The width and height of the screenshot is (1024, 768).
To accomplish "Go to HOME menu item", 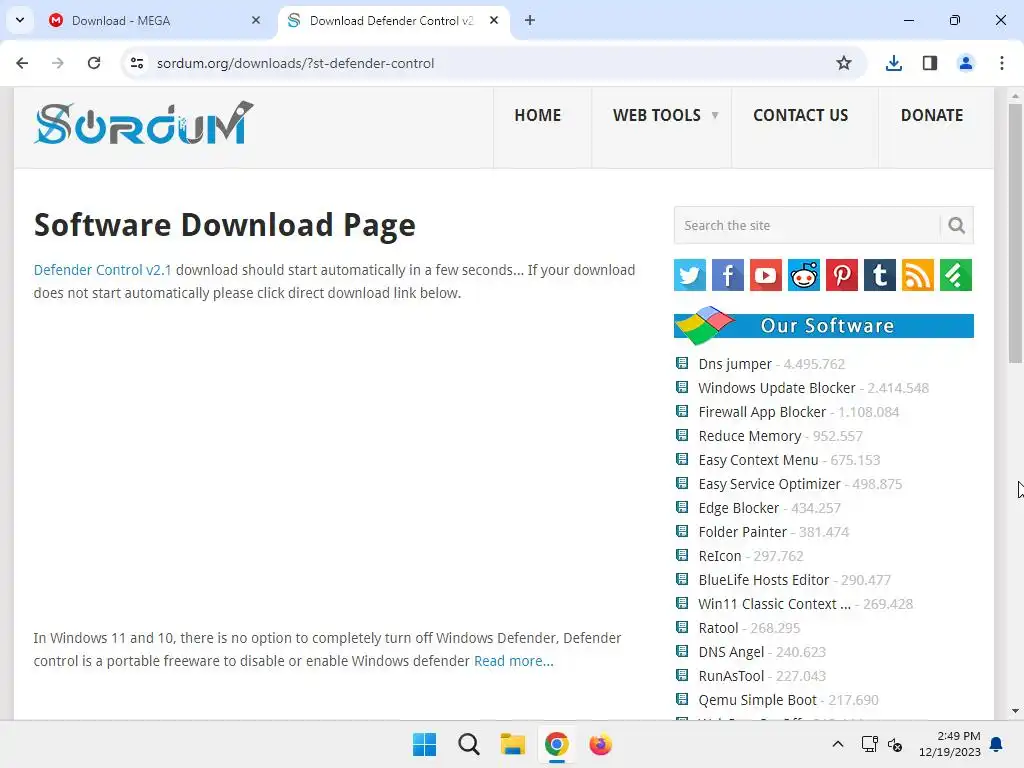I will pos(537,116).
